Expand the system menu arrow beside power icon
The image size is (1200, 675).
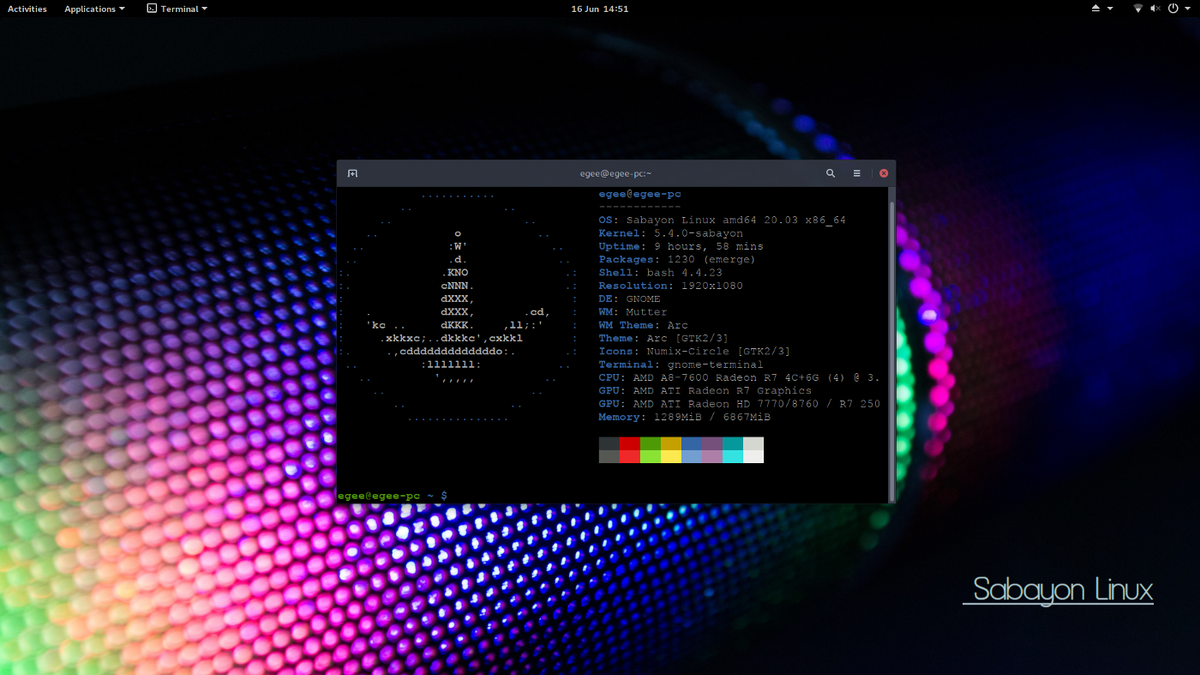click(1186, 9)
